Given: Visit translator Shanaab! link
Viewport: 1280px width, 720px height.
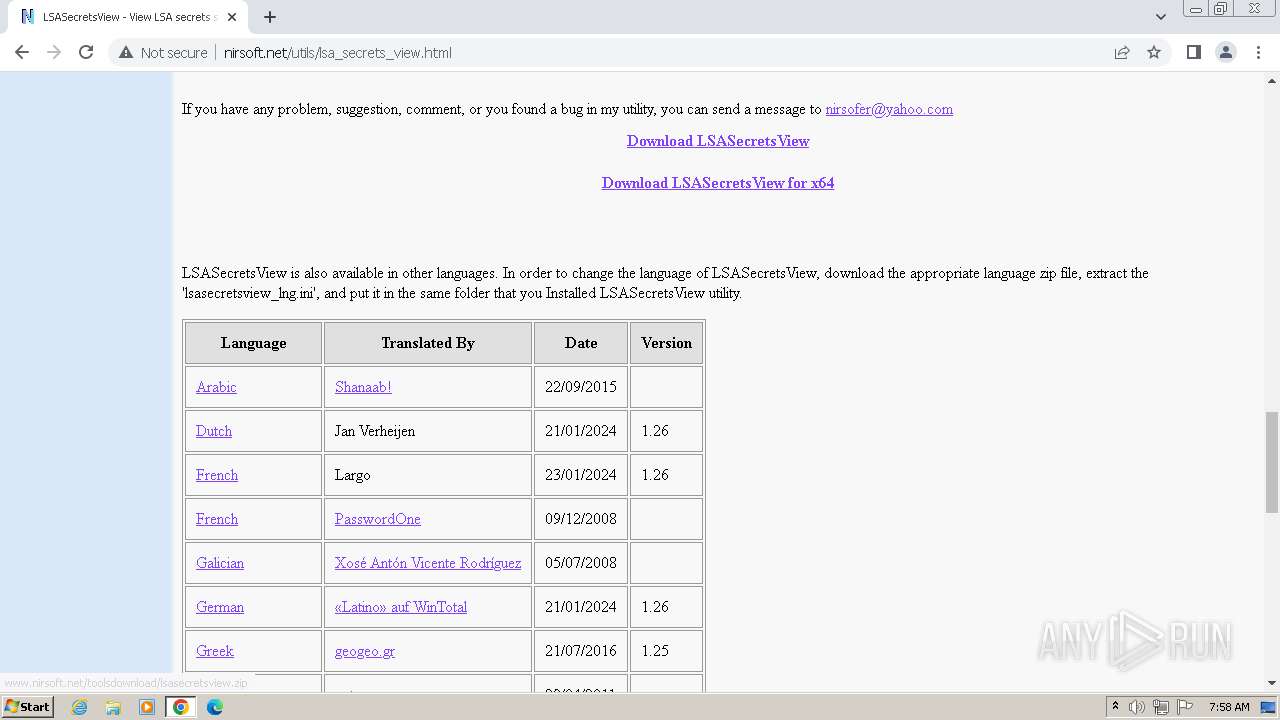Looking at the screenshot, I should click(x=363, y=387).
